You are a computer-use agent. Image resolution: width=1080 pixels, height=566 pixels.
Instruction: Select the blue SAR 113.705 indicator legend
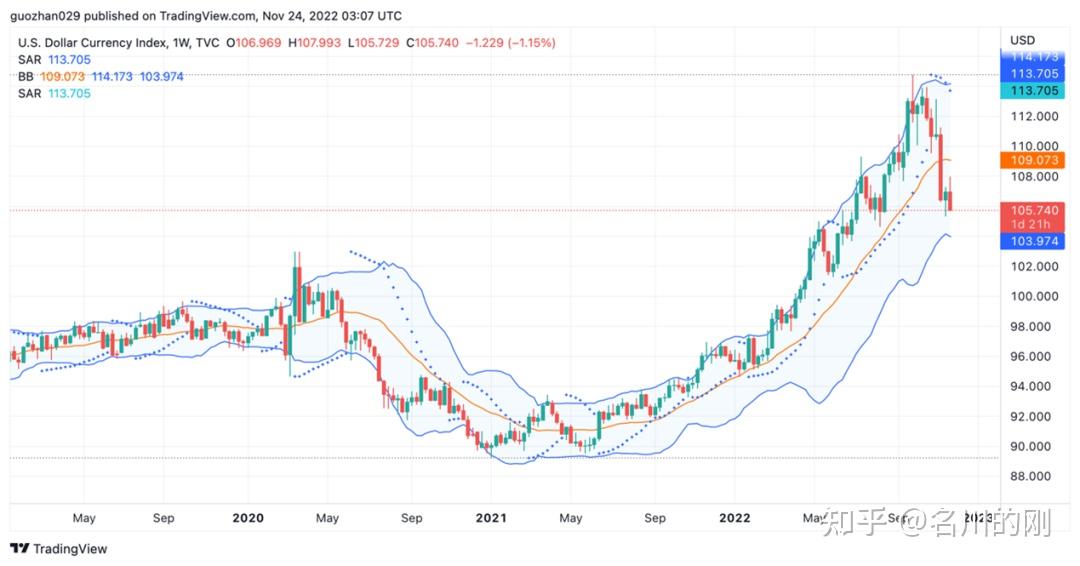tap(54, 60)
